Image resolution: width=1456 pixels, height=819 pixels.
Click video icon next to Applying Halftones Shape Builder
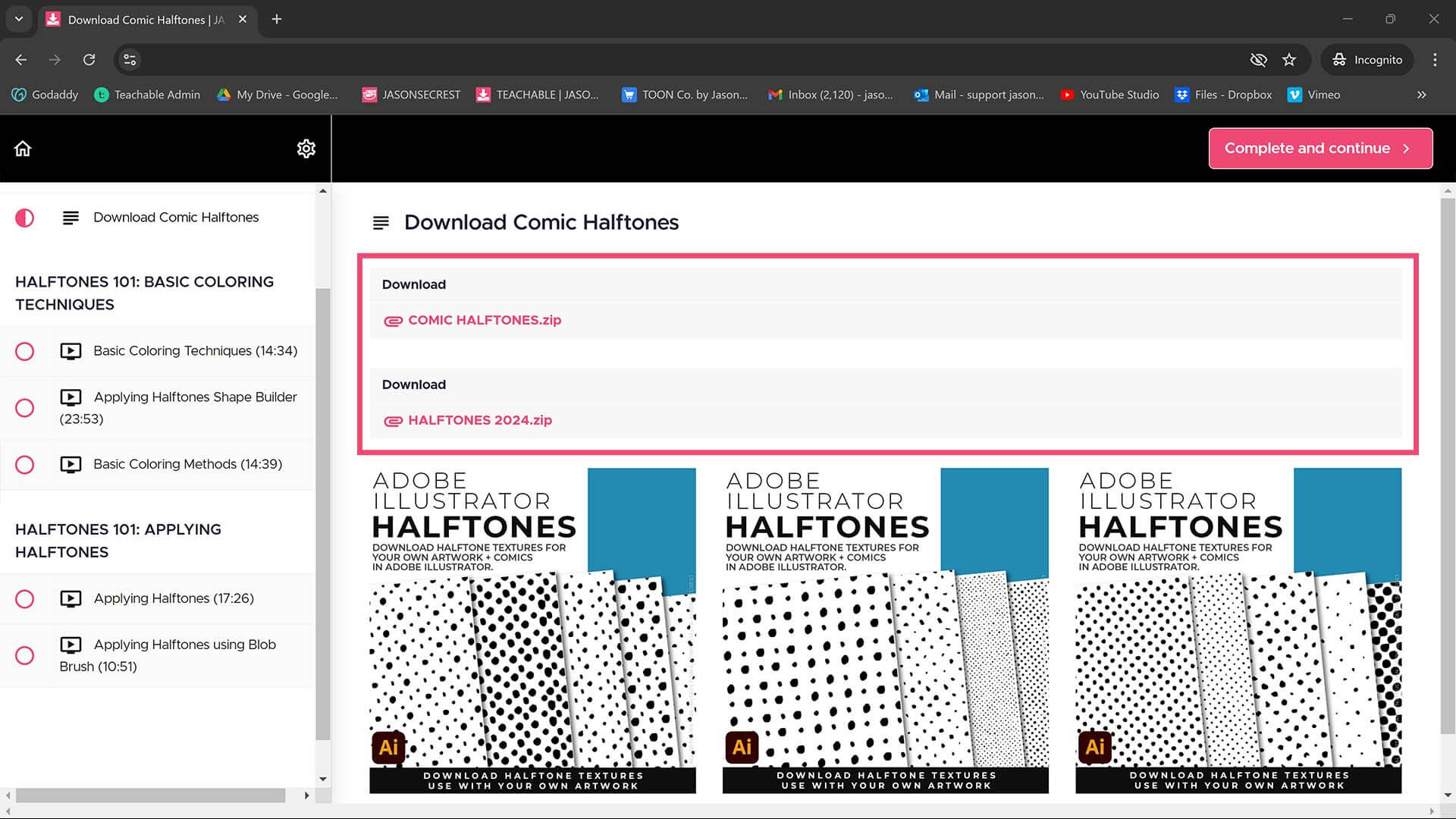(x=71, y=397)
